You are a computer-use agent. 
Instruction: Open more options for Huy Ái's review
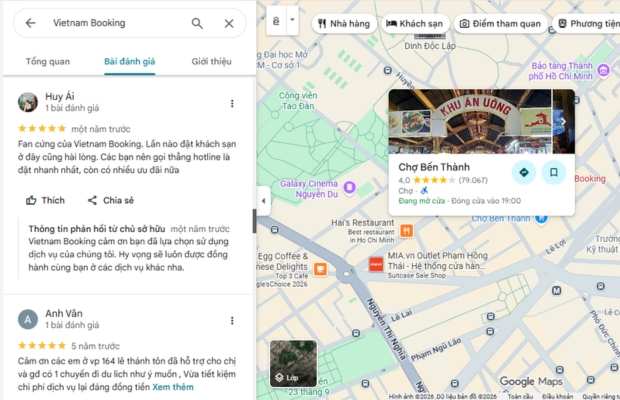click(x=232, y=103)
